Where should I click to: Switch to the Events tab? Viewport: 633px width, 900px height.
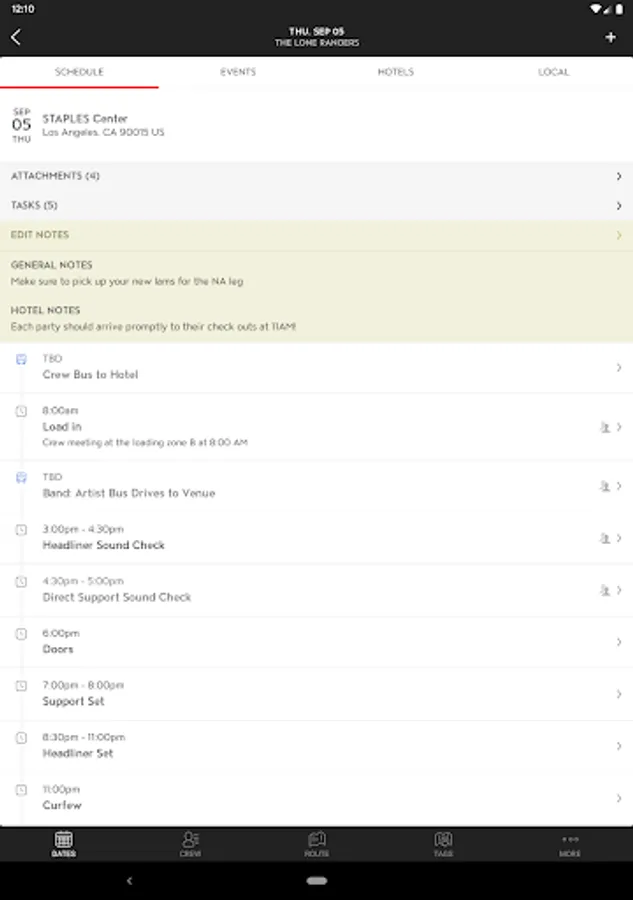point(238,72)
